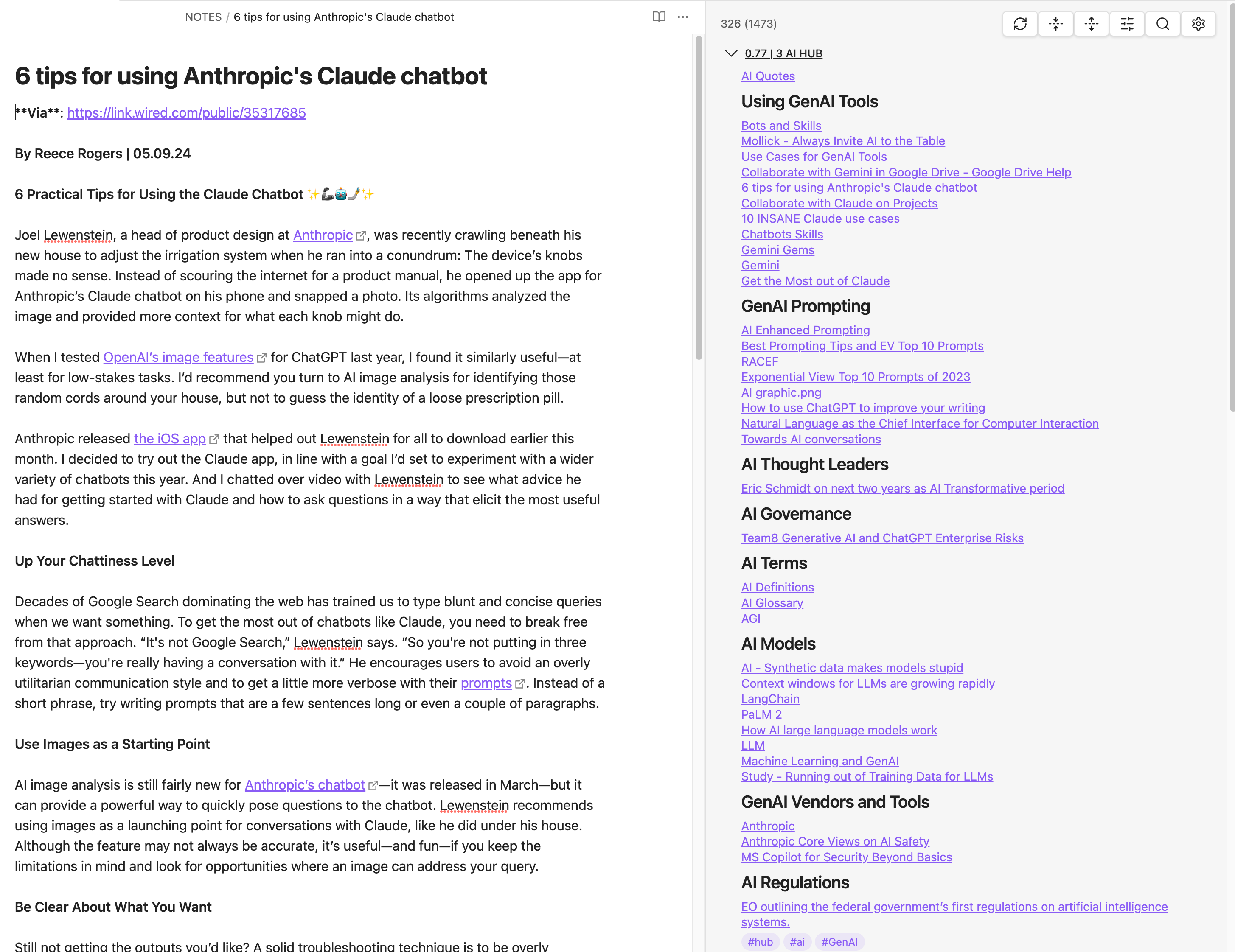Image resolution: width=1235 pixels, height=952 pixels.
Task: Open 10 INSANE Claude use cases
Action: pyautogui.click(x=820, y=218)
